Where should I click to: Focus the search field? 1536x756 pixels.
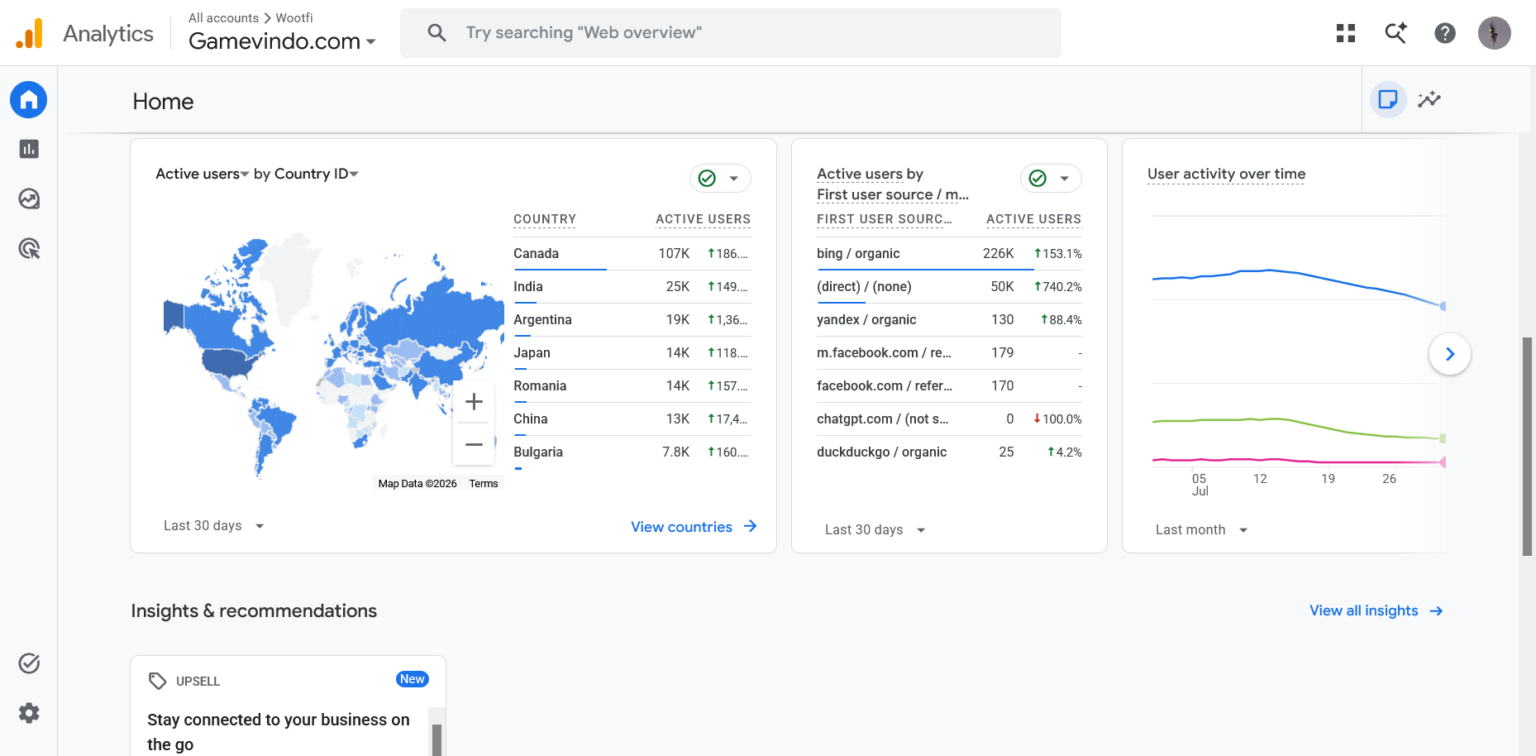pos(730,33)
